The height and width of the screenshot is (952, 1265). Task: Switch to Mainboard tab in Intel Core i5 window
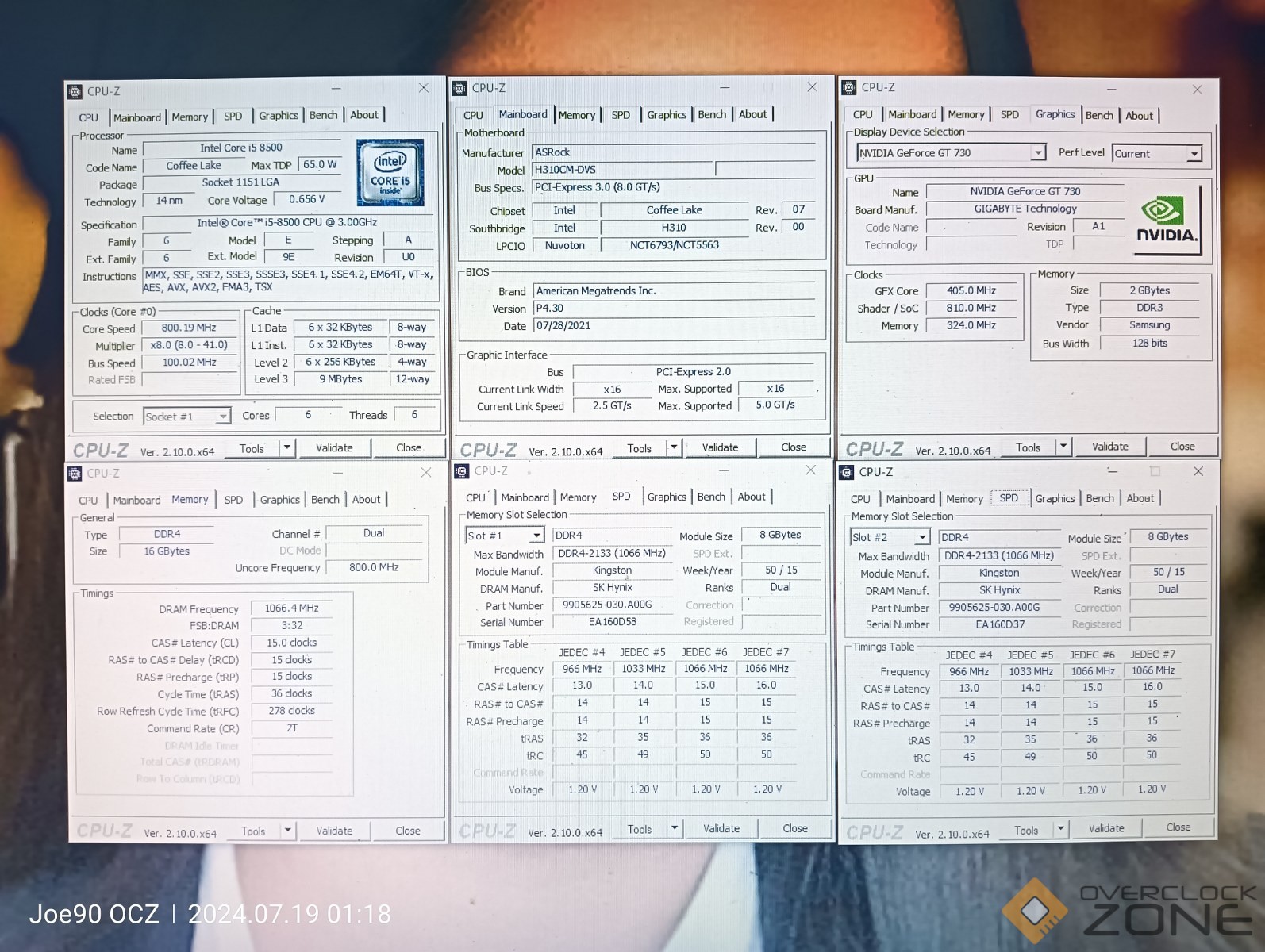point(137,117)
